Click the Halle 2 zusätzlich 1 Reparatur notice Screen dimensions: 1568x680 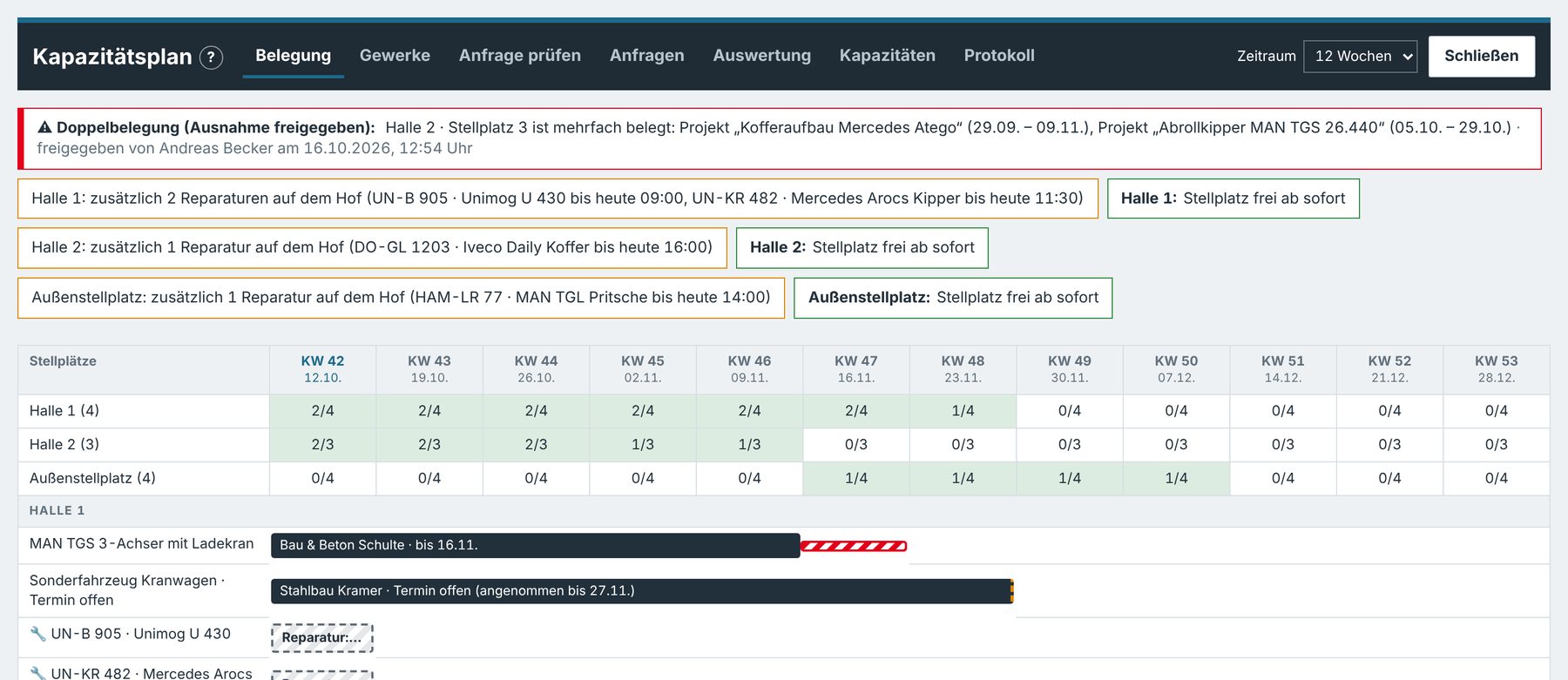pyautogui.click(x=372, y=247)
